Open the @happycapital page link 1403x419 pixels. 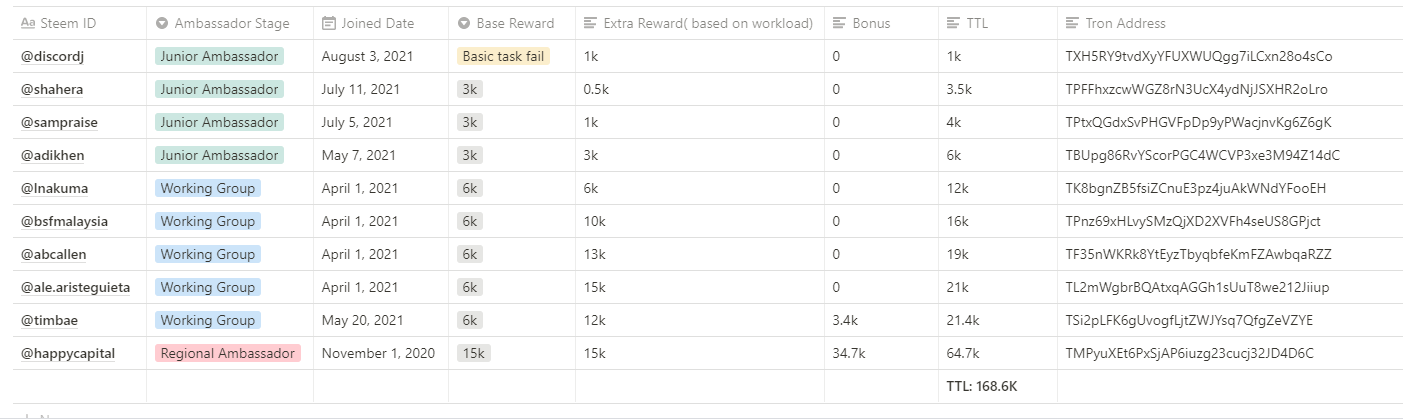[67, 353]
